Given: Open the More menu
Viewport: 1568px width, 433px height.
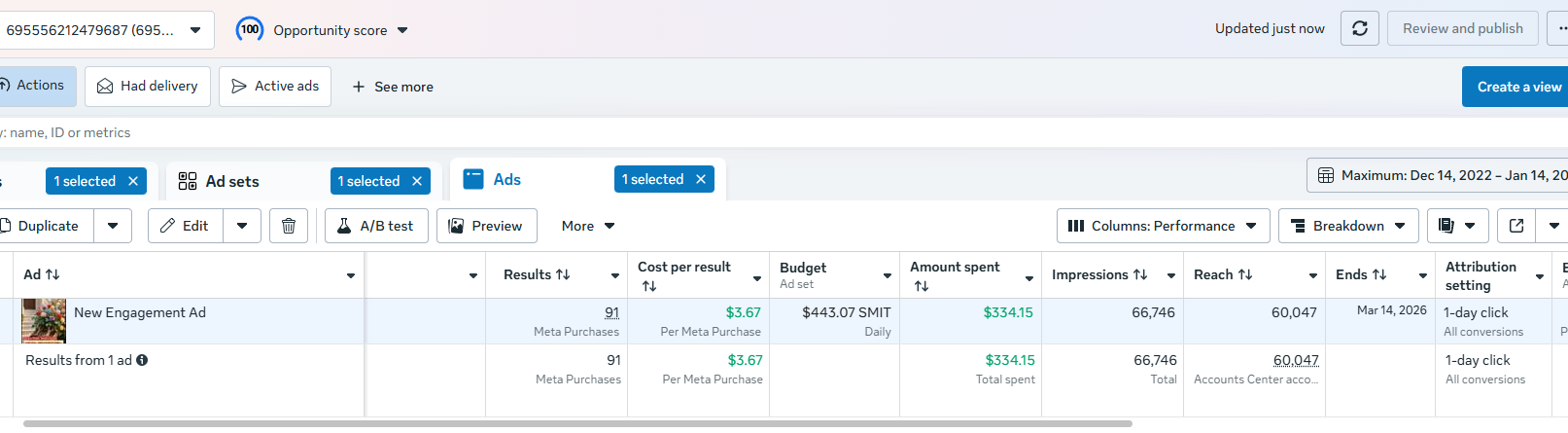Looking at the screenshot, I should [x=588, y=226].
